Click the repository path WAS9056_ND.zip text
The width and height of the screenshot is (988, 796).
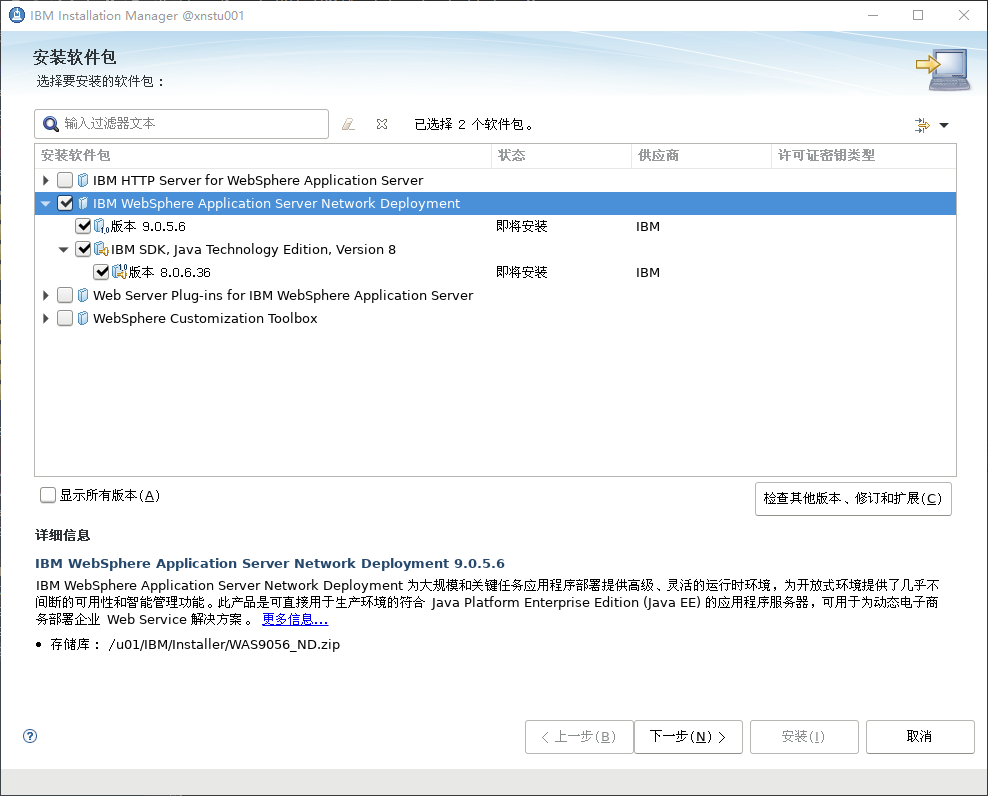224,645
